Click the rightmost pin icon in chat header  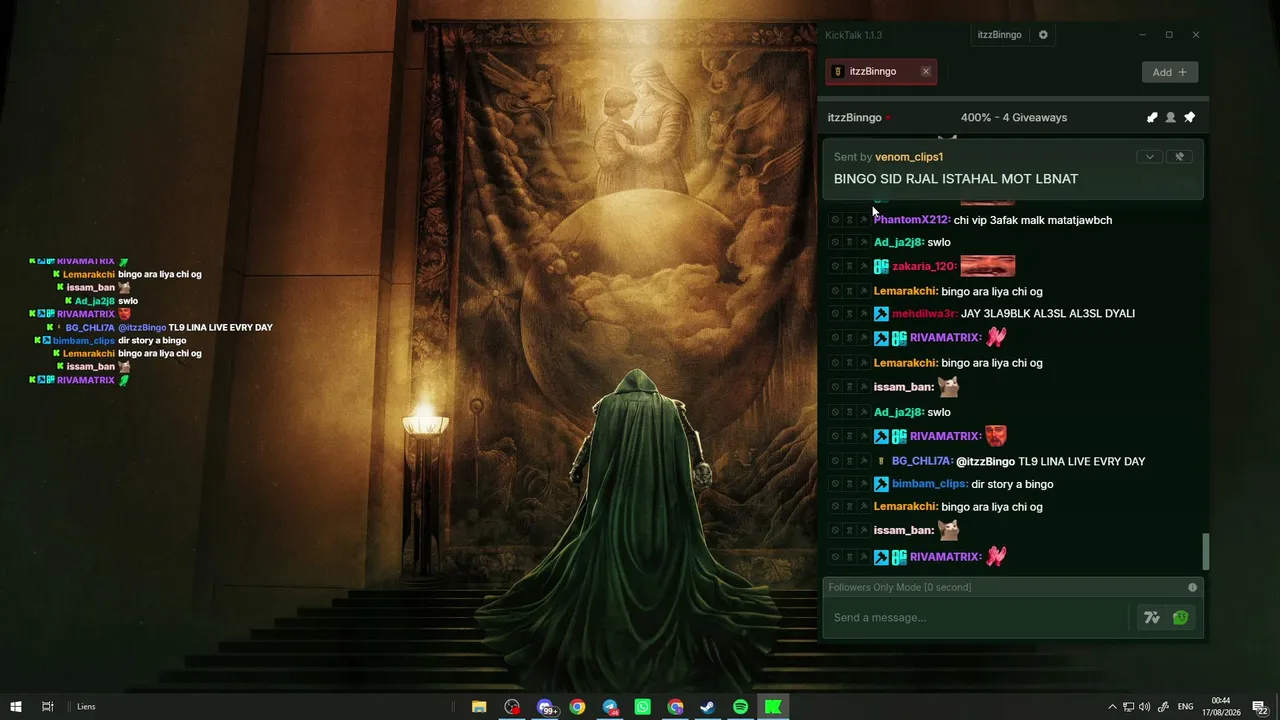pos(1189,118)
